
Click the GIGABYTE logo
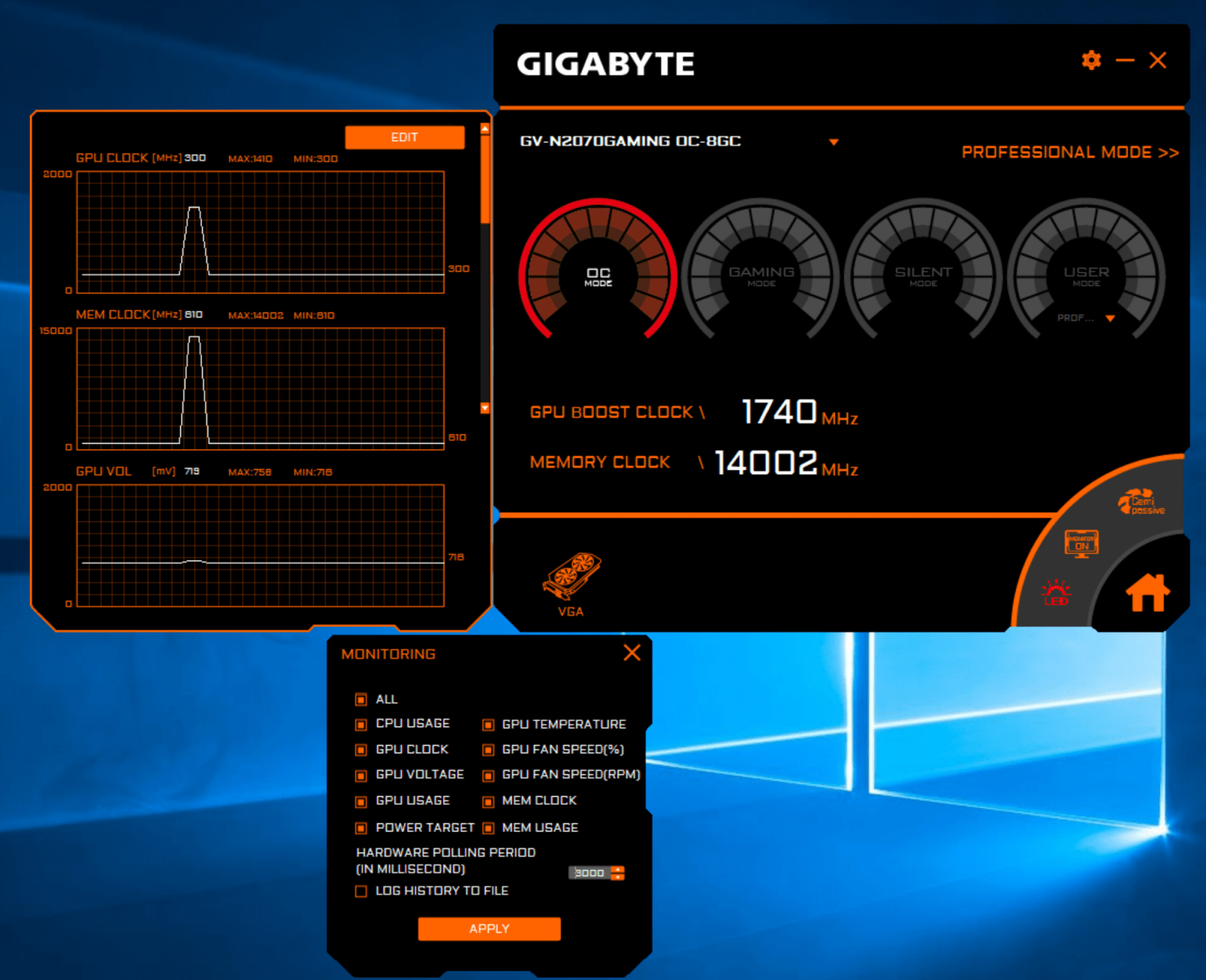[x=605, y=64]
